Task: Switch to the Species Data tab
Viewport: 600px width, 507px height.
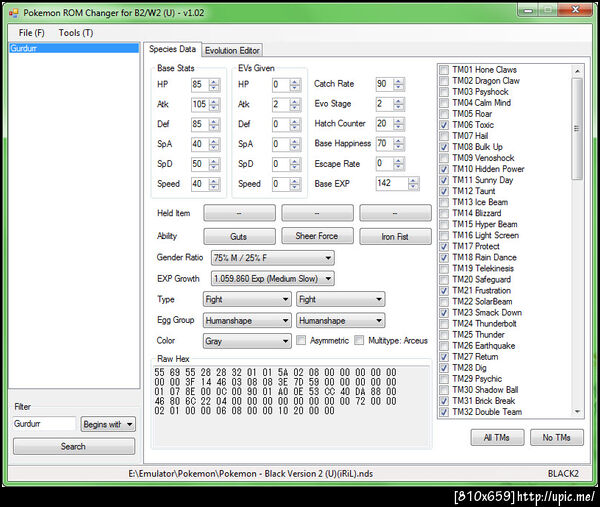Action: click(173, 49)
